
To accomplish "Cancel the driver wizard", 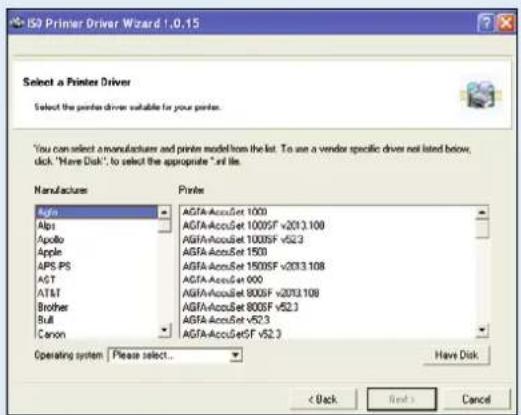I will click(x=477, y=399).
